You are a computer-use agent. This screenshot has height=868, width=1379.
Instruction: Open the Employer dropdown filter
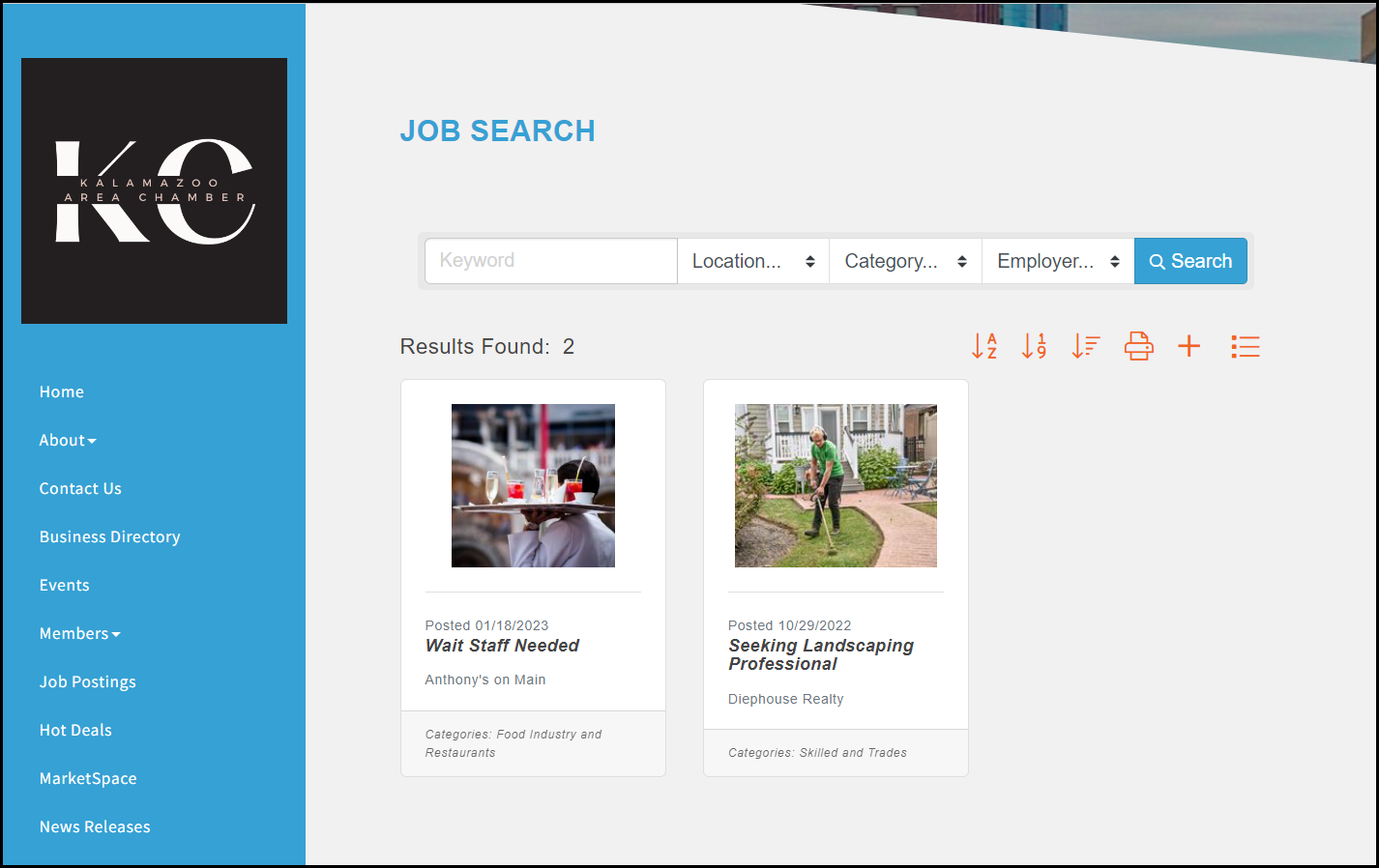click(1059, 261)
